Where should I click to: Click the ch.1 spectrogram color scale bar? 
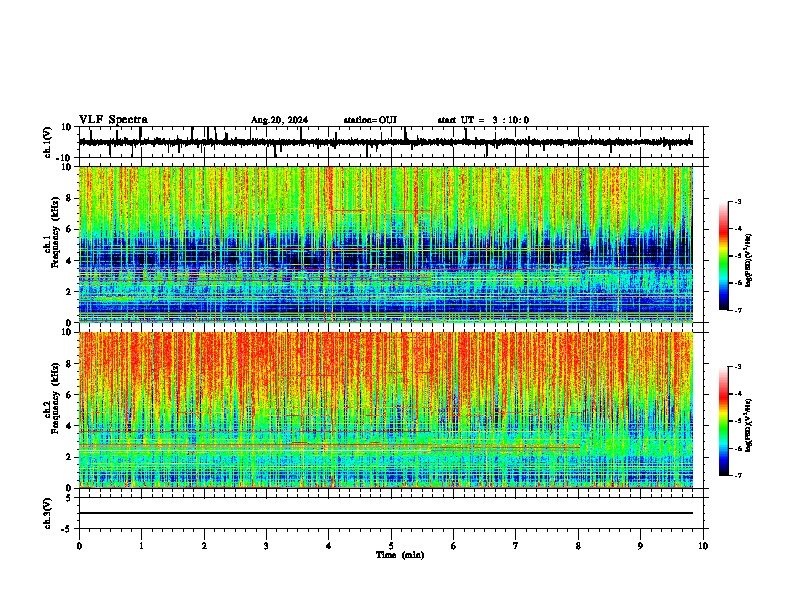click(x=724, y=256)
